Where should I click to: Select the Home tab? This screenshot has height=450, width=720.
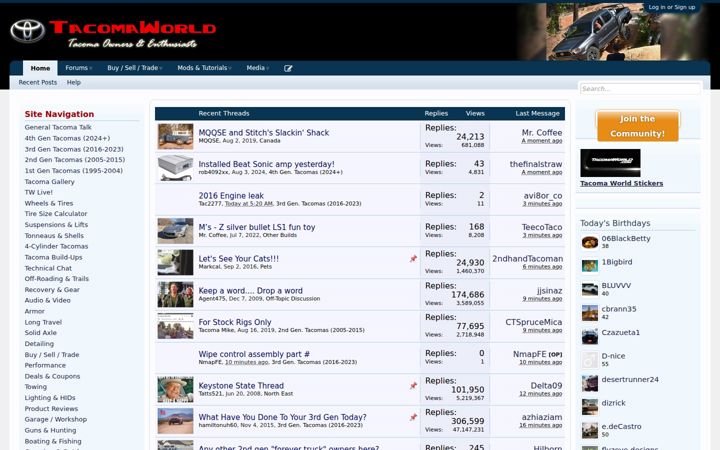click(x=40, y=68)
